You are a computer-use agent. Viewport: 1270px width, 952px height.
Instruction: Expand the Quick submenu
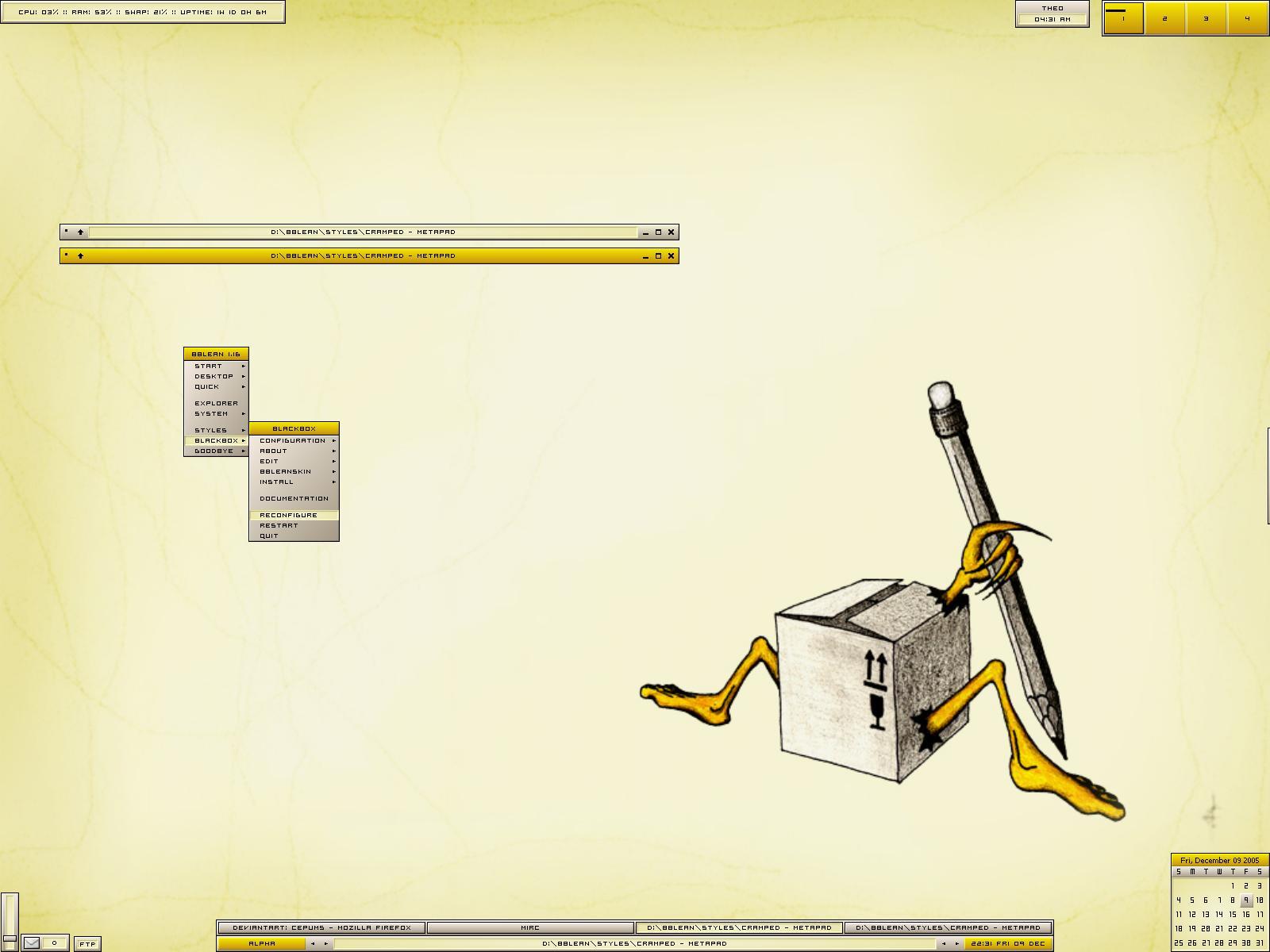pos(216,387)
